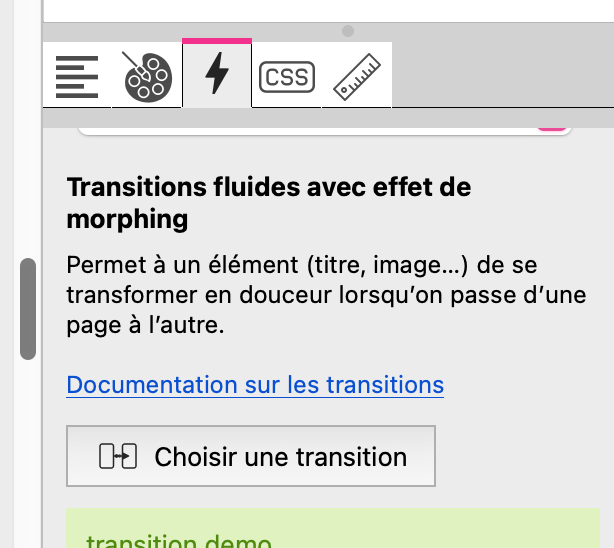The height and width of the screenshot is (548, 614).
Task: Open the color palette style tab
Action: [x=148, y=76]
